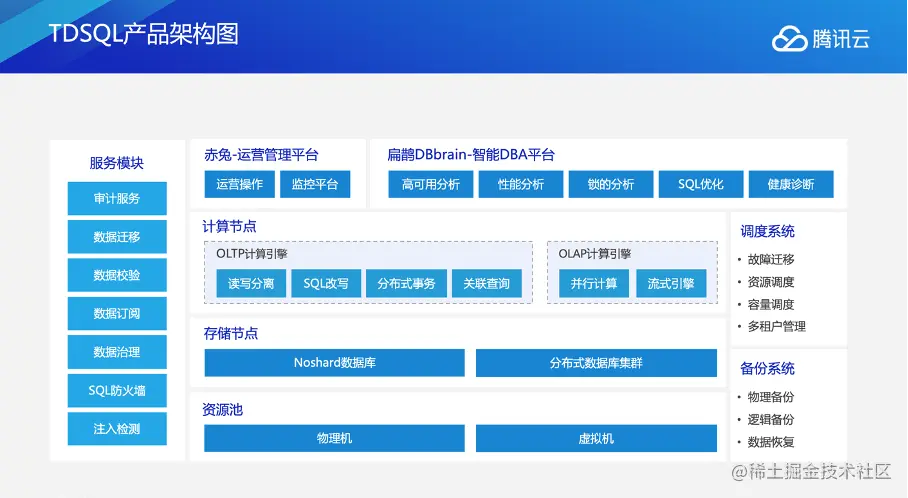Image resolution: width=908 pixels, height=498 pixels.
Task: Click the Tencent Cloud logo icon
Action: coord(789,39)
